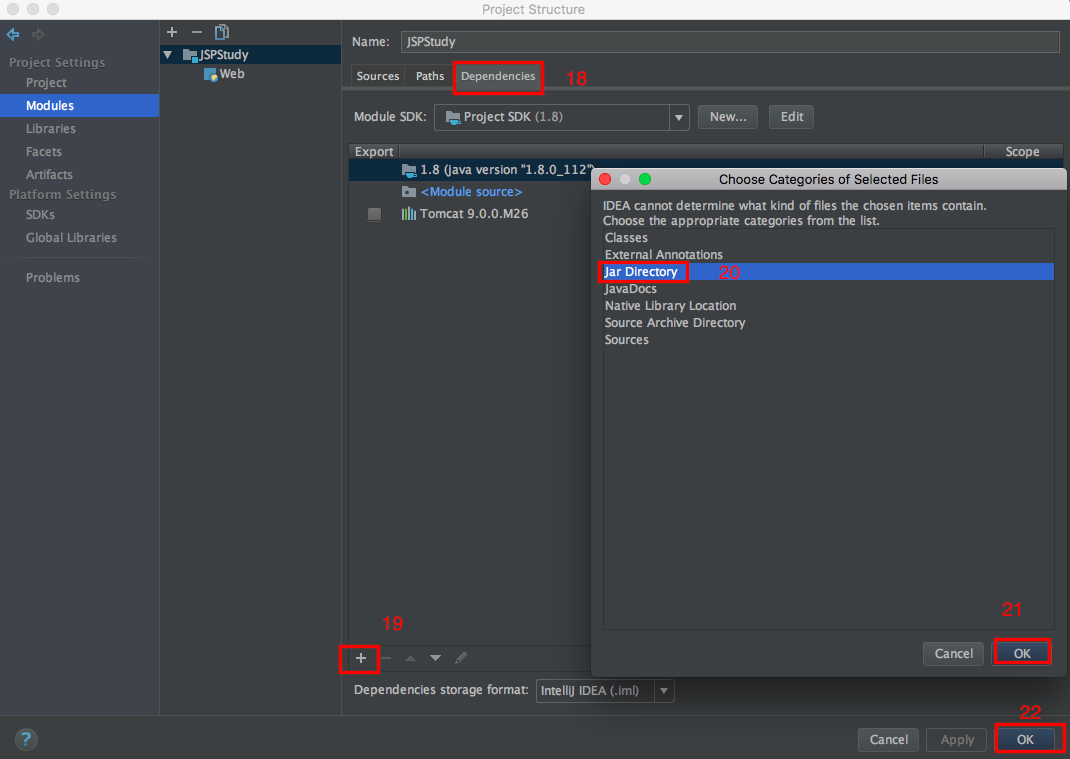Screen dimensions: 1070x759
Task: Go forward with the right arrow icon
Action: click(38, 34)
